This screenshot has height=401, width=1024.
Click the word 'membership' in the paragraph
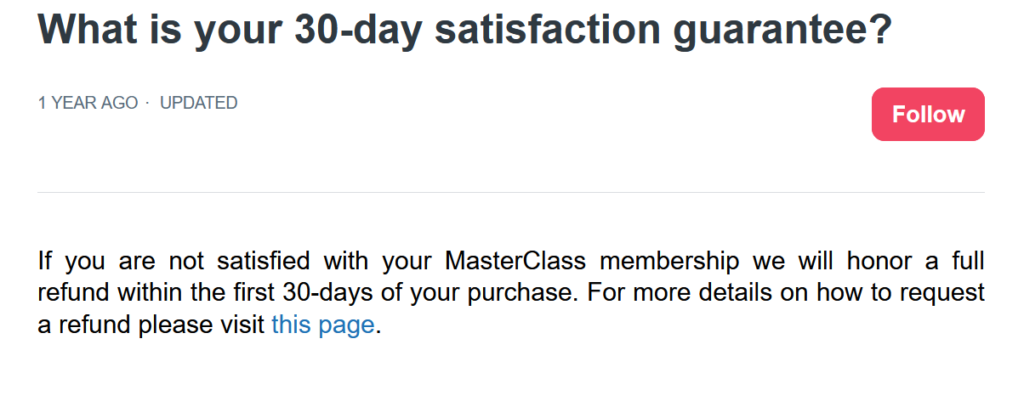point(670,261)
